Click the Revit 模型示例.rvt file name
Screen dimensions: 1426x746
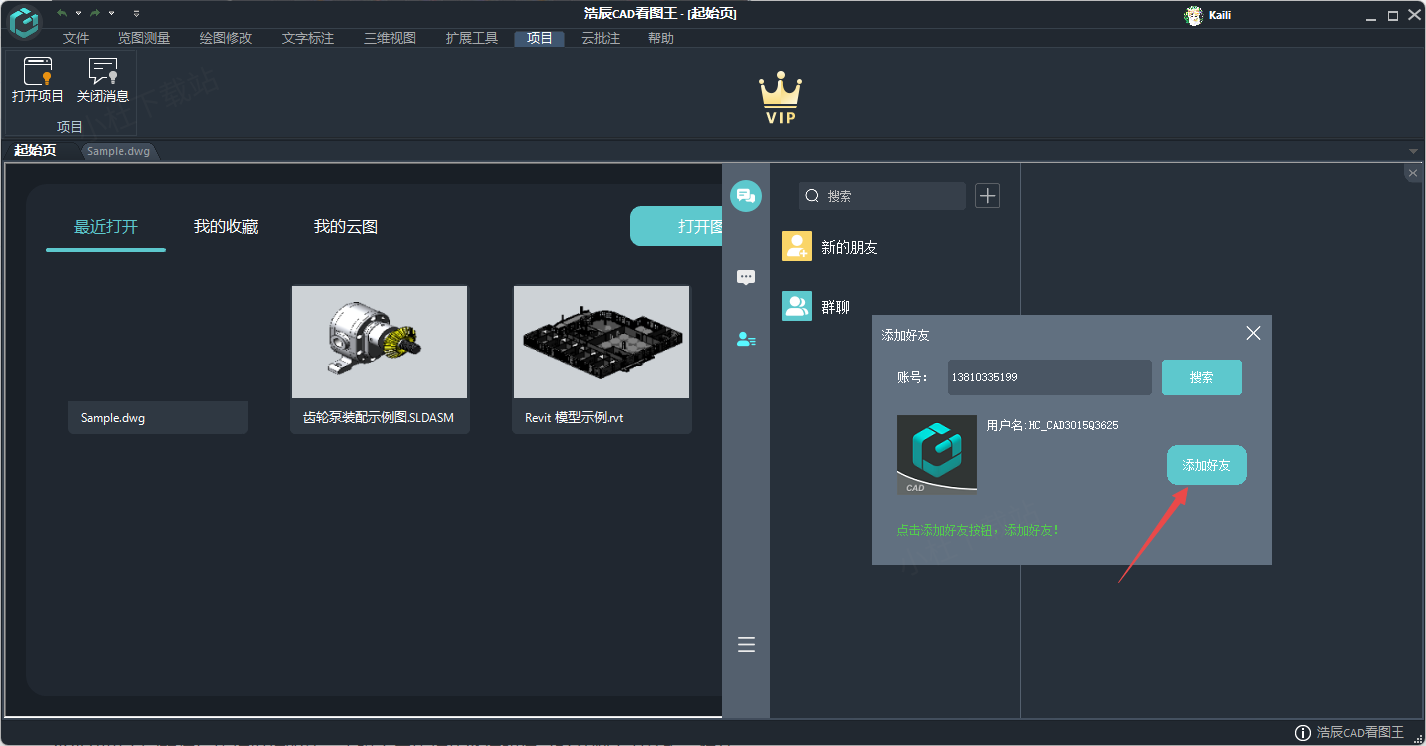click(574, 418)
